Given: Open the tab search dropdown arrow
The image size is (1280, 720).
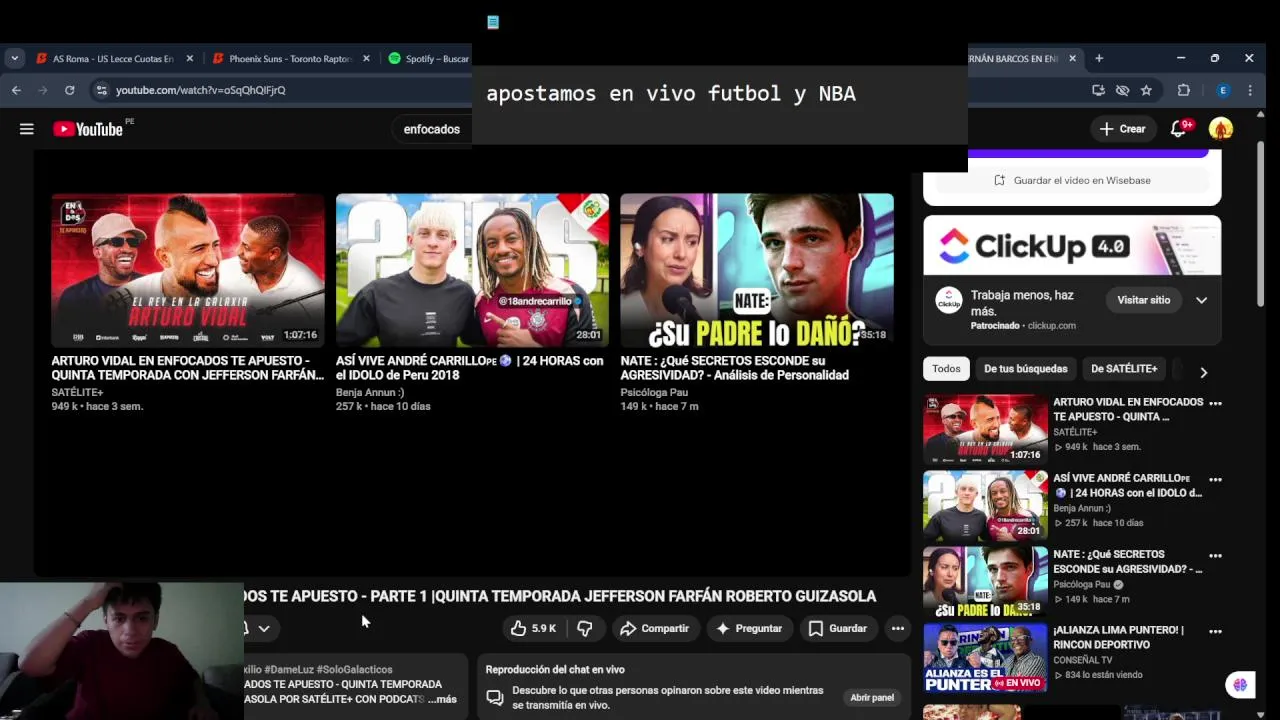Looking at the screenshot, I should (x=14, y=58).
